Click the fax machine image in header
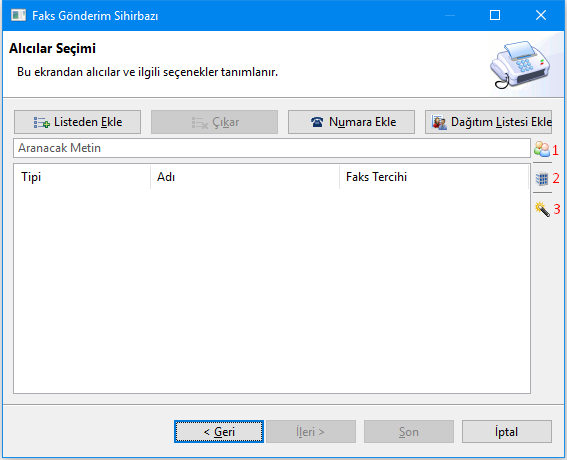 (x=520, y=64)
